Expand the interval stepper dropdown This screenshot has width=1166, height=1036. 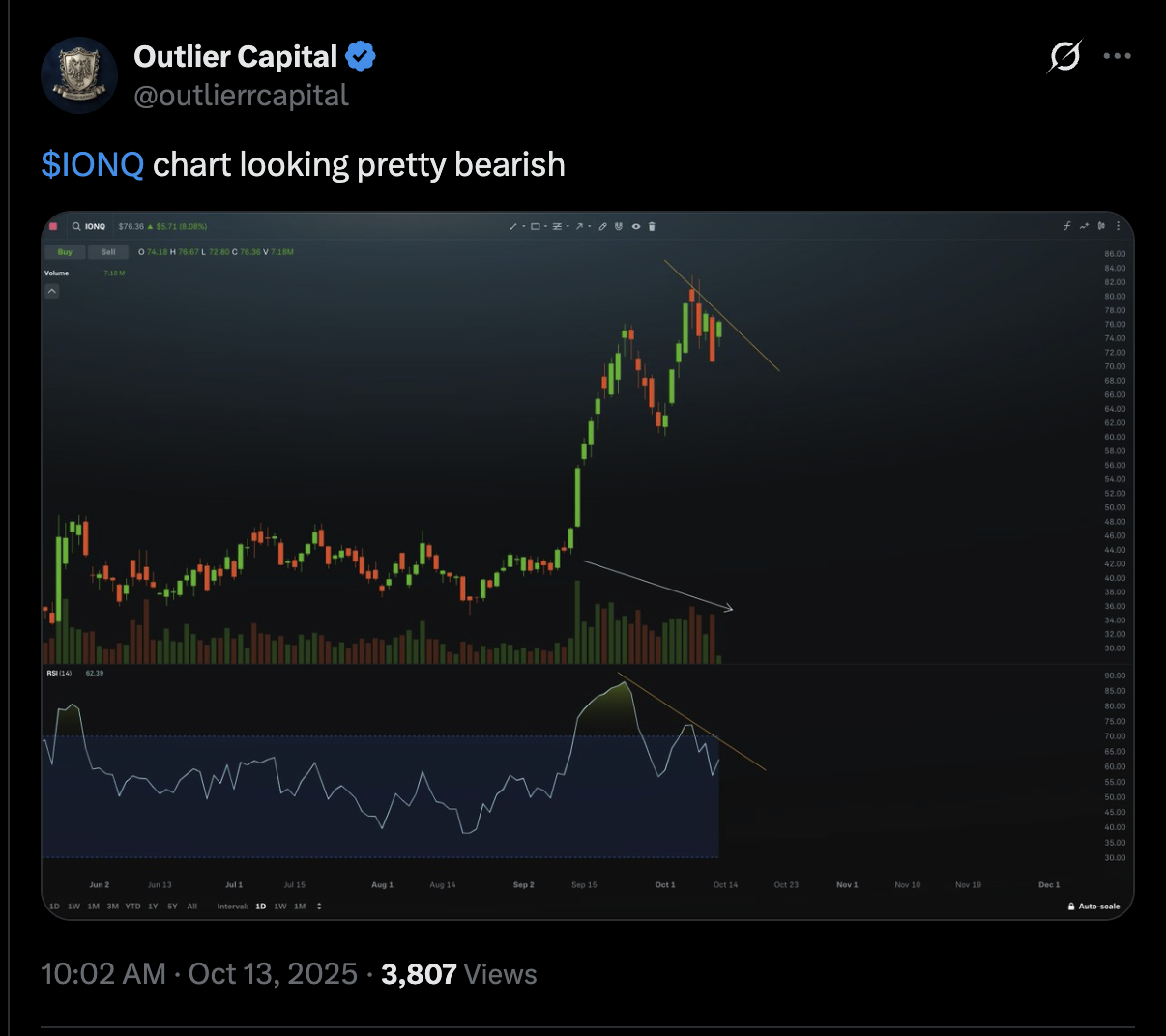319,906
